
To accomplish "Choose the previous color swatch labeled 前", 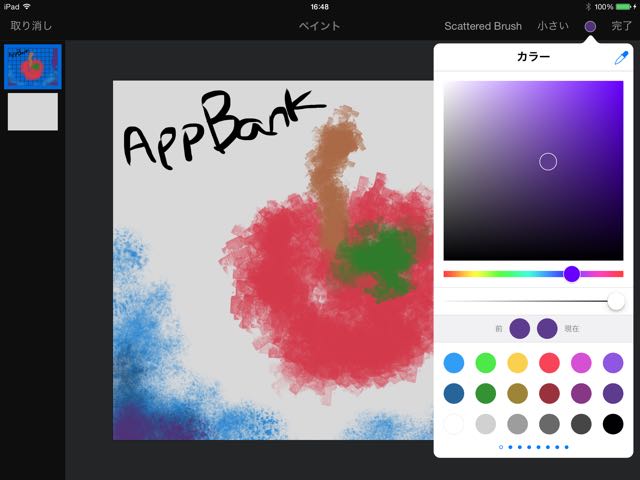I will [520, 329].
